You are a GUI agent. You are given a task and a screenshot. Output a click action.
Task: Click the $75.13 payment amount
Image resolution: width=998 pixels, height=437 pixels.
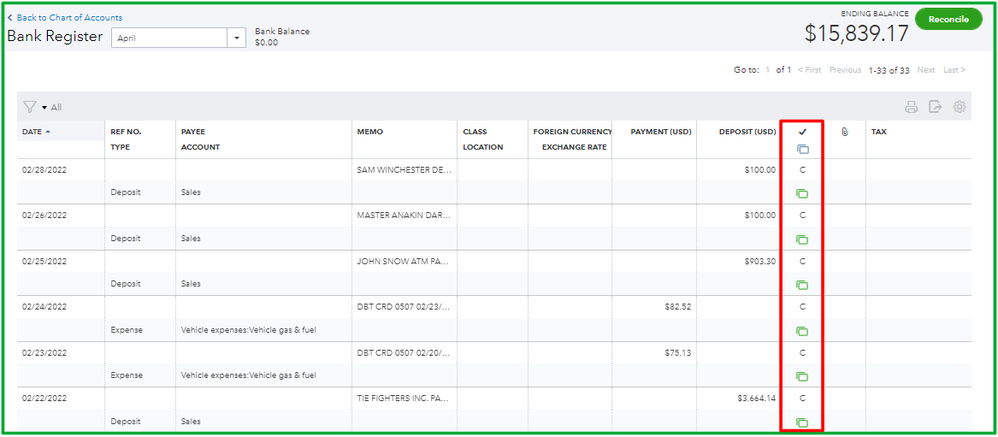pos(678,352)
